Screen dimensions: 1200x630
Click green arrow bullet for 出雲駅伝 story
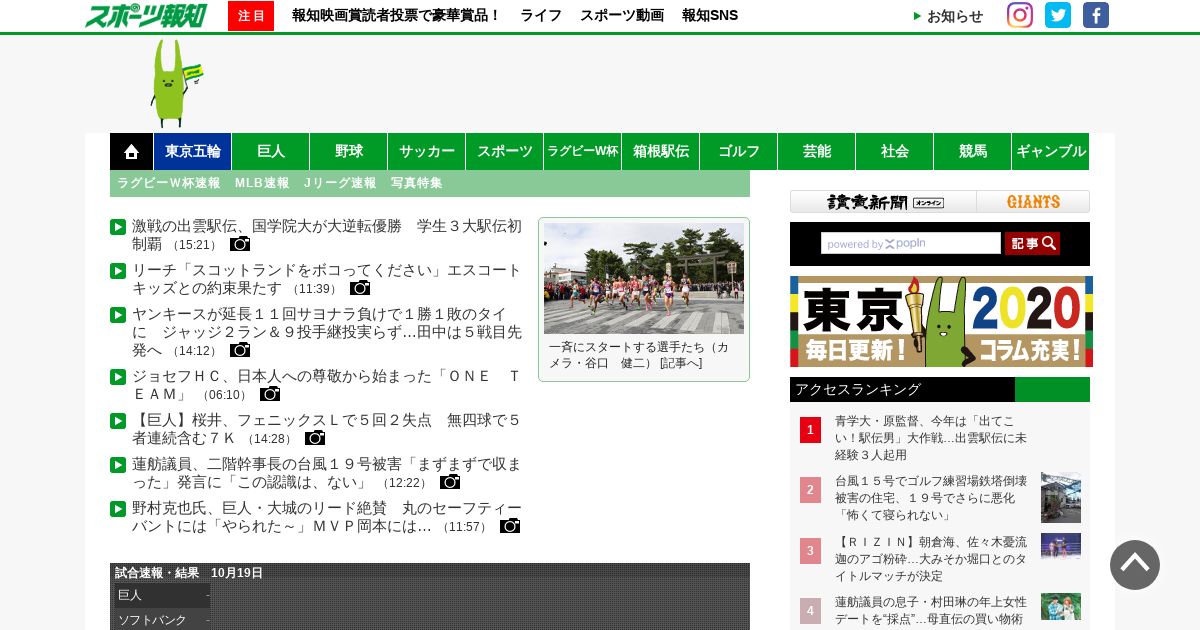tap(118, 227)
